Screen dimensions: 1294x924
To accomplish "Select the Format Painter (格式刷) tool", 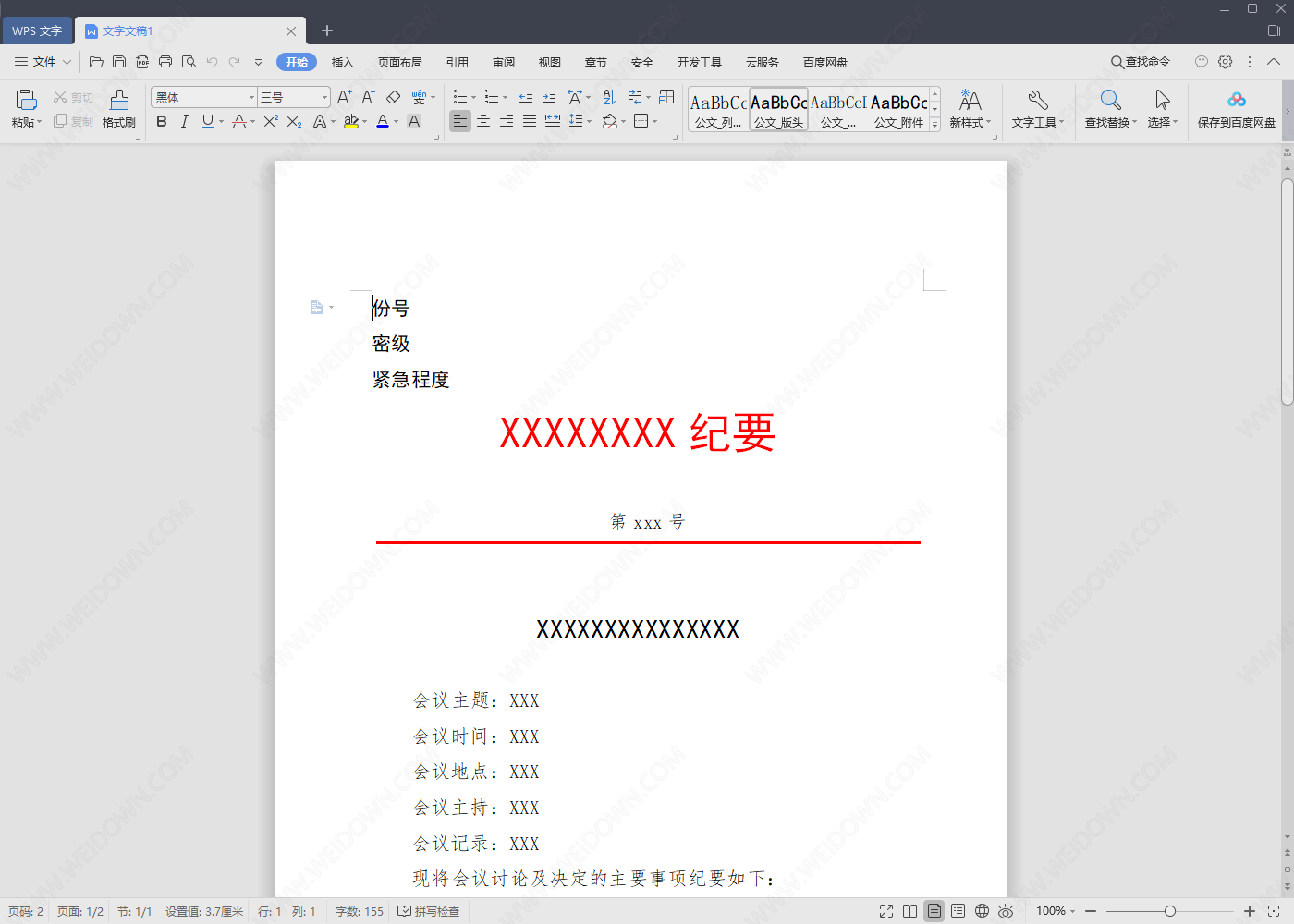I will coord(119,108).
